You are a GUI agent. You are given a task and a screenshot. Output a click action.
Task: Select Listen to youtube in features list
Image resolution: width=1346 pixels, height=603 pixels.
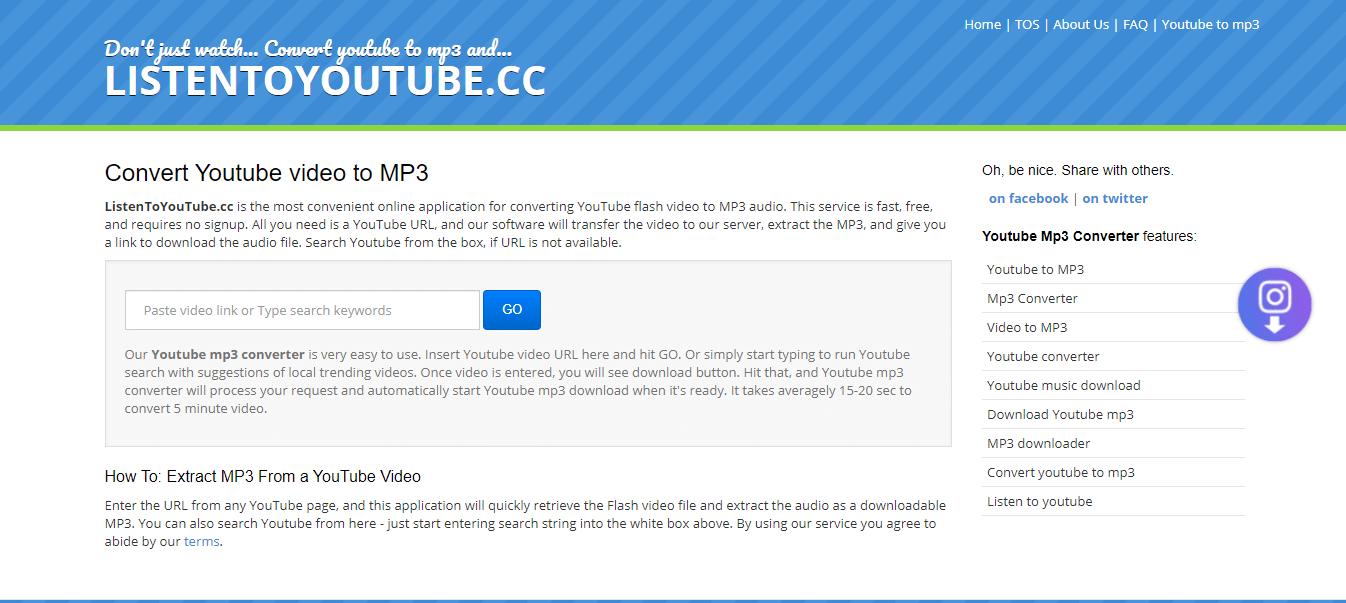[x=1039, y=501]
